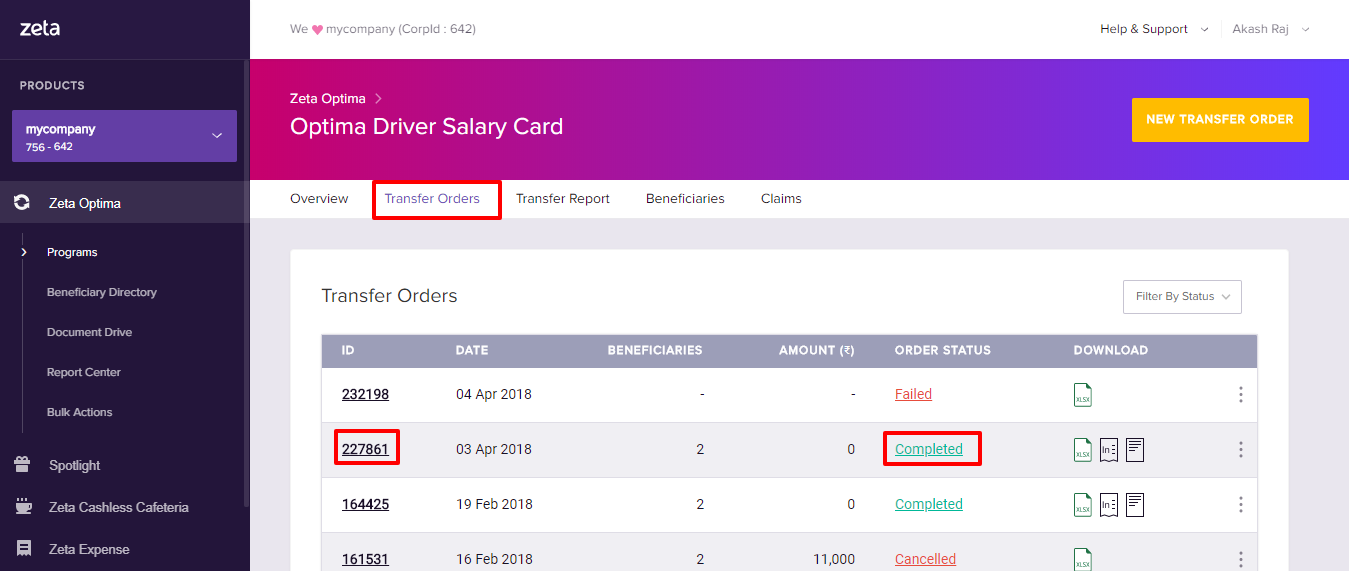
Task: Download XLSX file for order 161531
Action: point(1083,559)
